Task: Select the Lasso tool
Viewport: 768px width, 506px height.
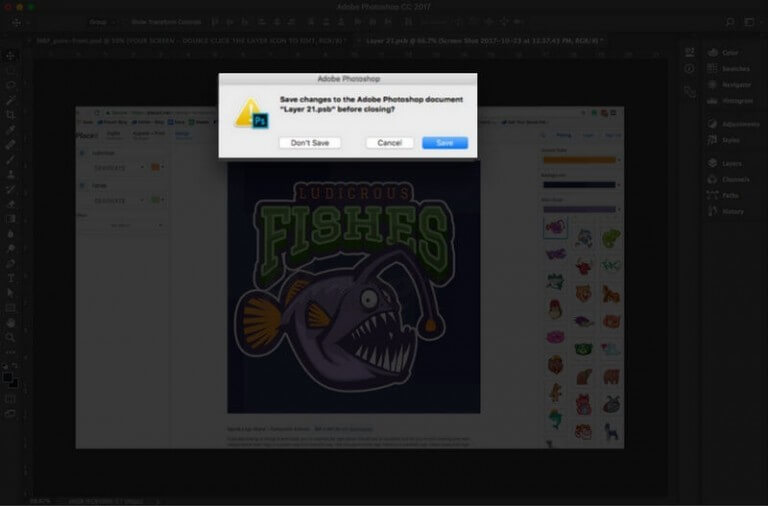Action: coord(10,85)
